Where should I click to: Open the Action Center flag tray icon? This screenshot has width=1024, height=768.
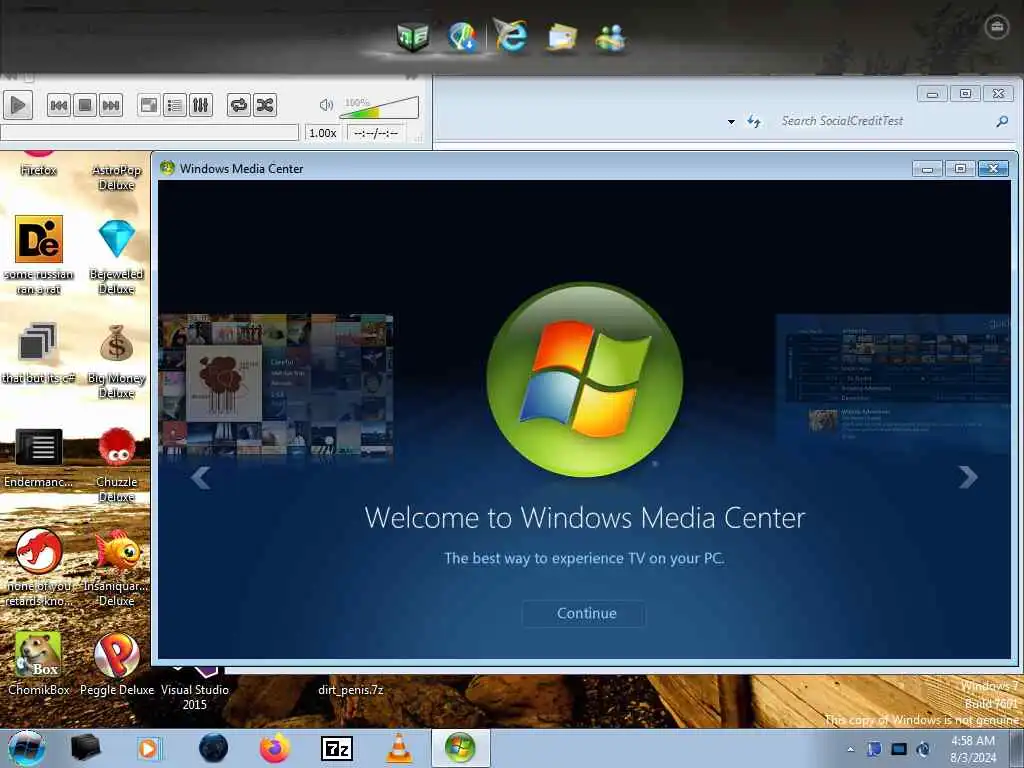[874, 749]
